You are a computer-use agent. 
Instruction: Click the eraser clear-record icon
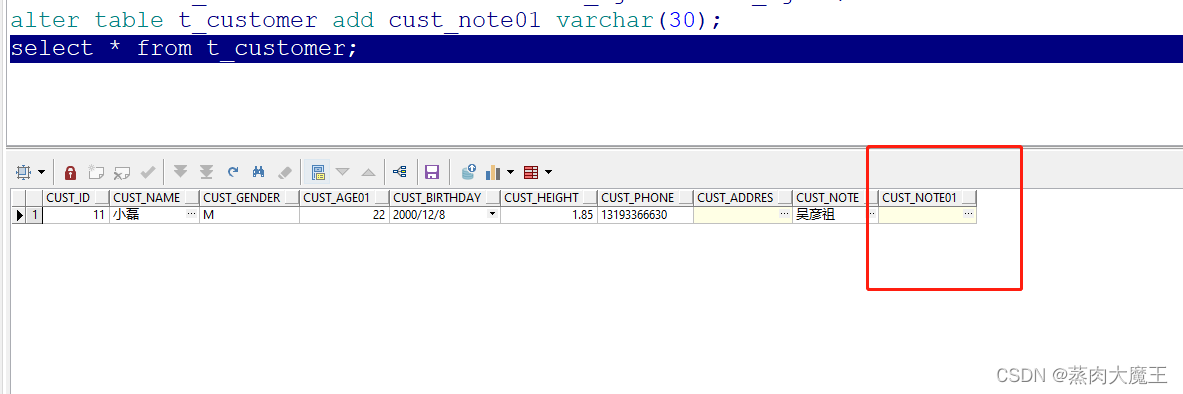click(284, 172)
